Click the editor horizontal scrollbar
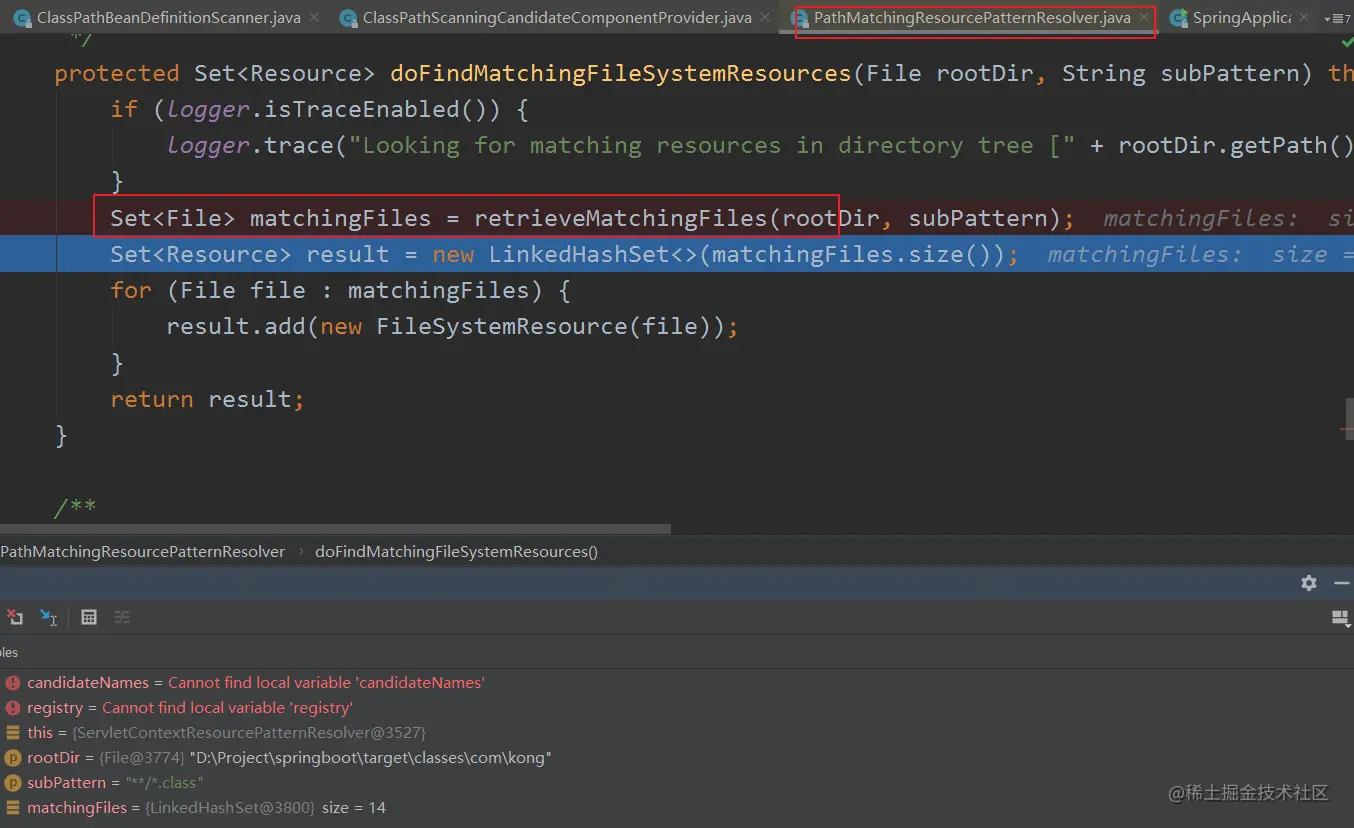The width and height of the screenshot is (1354, 828). [335, 529]
